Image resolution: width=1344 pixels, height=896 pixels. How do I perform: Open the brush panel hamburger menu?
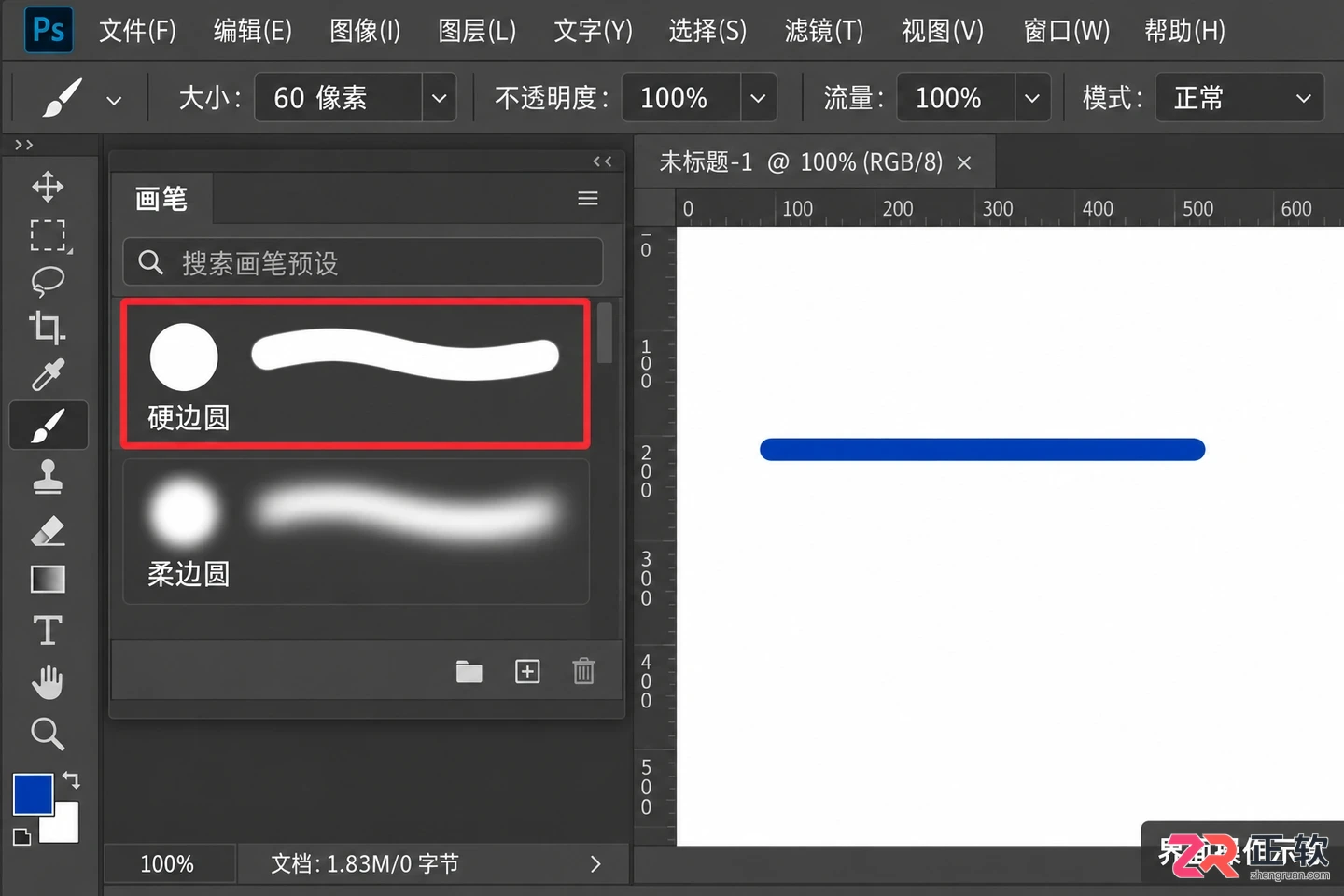588,199
